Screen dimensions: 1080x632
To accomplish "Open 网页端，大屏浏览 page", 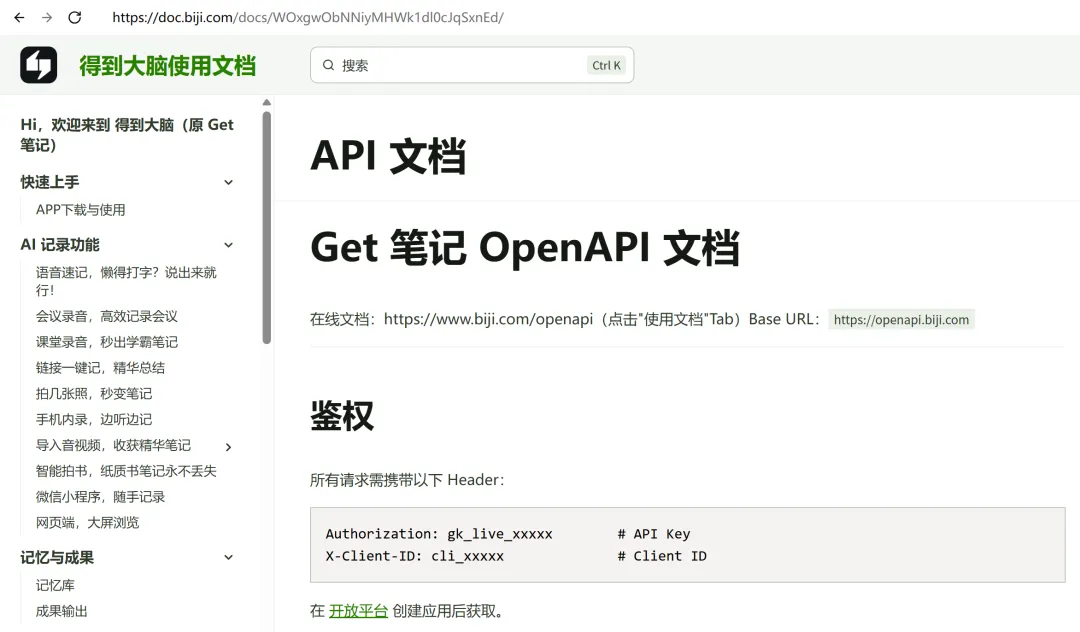I will click(87, 523).
